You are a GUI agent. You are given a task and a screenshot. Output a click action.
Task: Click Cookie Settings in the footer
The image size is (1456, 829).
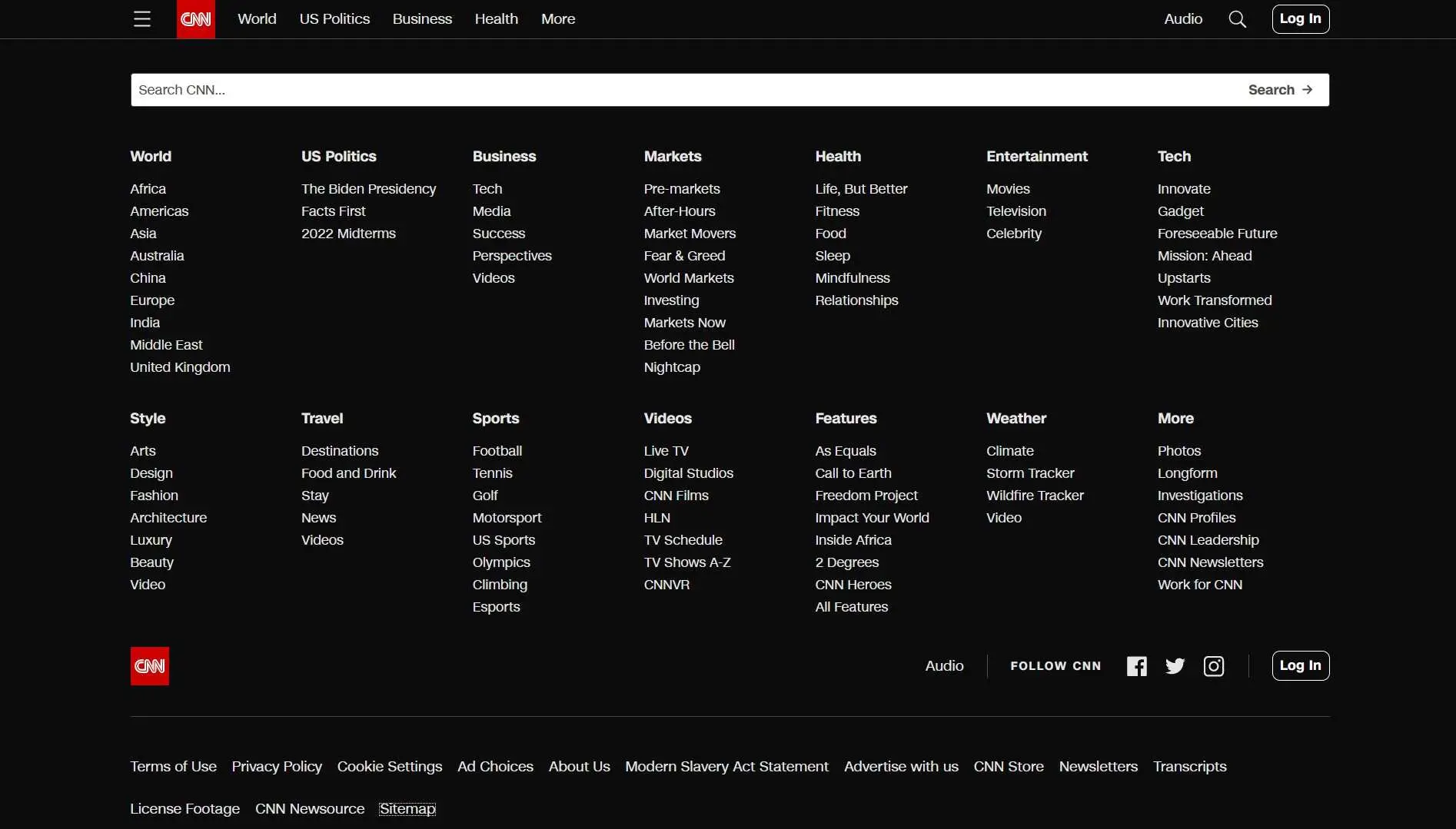390,766
